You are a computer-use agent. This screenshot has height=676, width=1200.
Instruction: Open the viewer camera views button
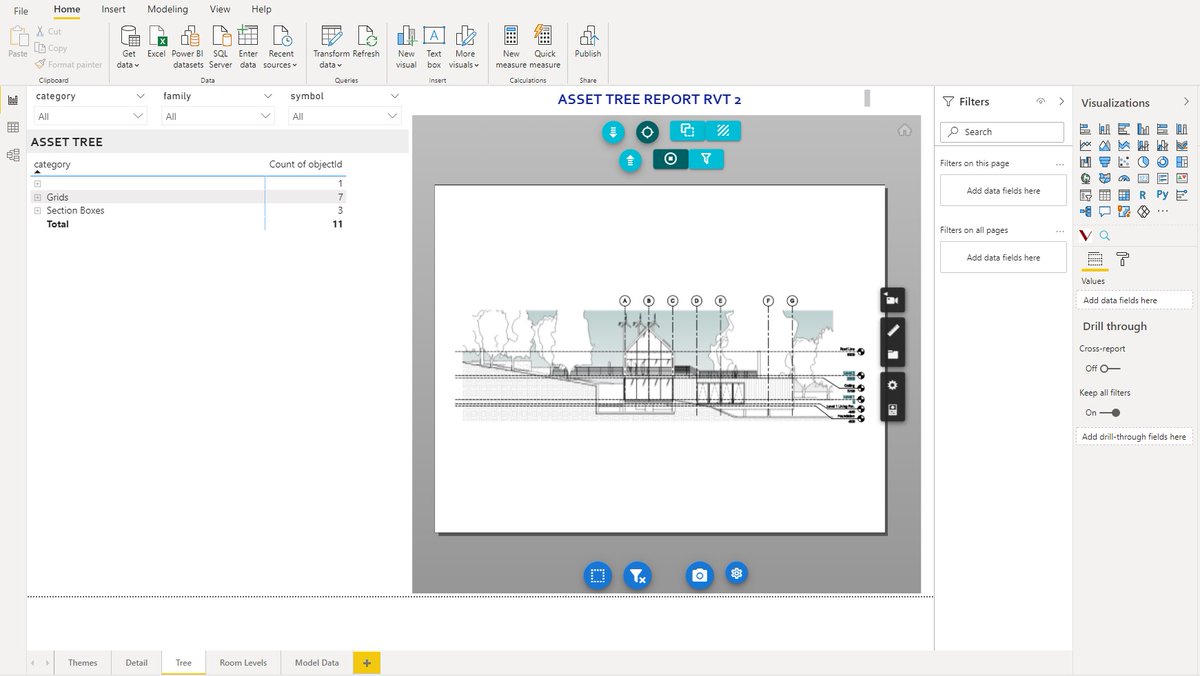click(892, 300)
